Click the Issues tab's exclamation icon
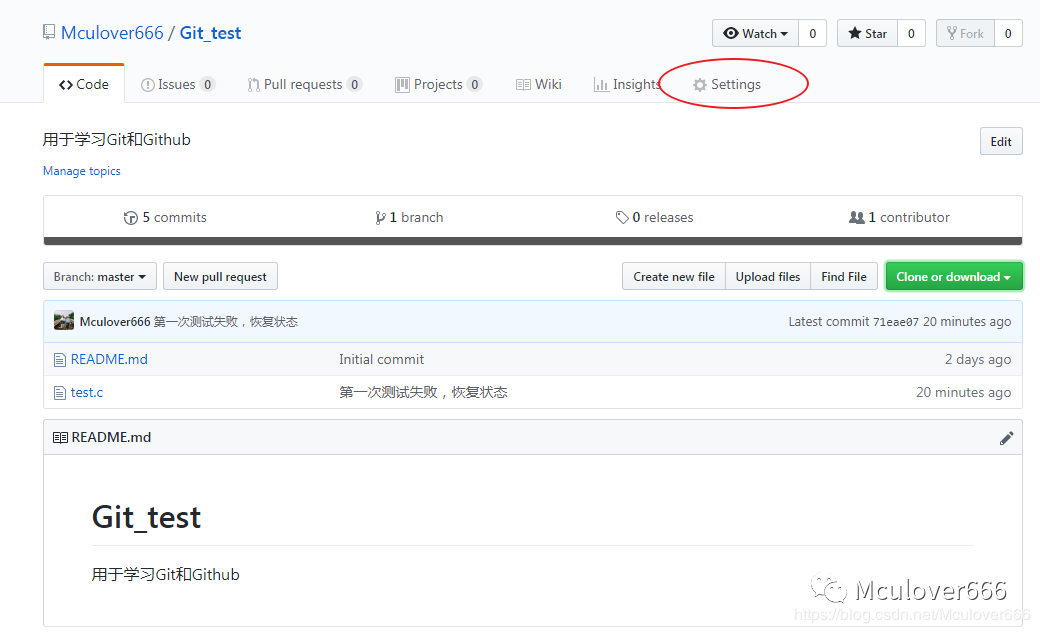 click(x=147, y=85)
